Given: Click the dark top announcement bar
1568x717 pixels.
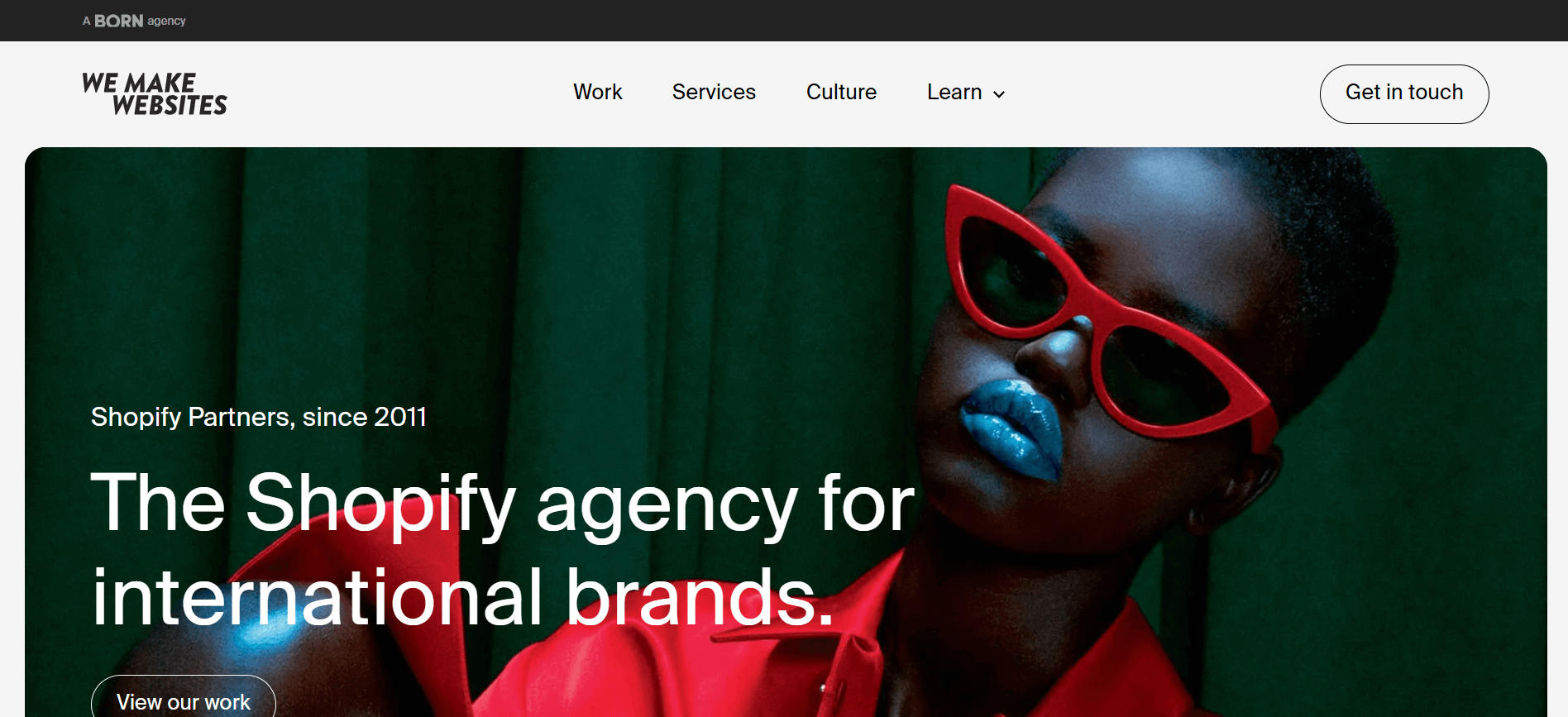Looking at the screenshot, I should pos(784,21).
